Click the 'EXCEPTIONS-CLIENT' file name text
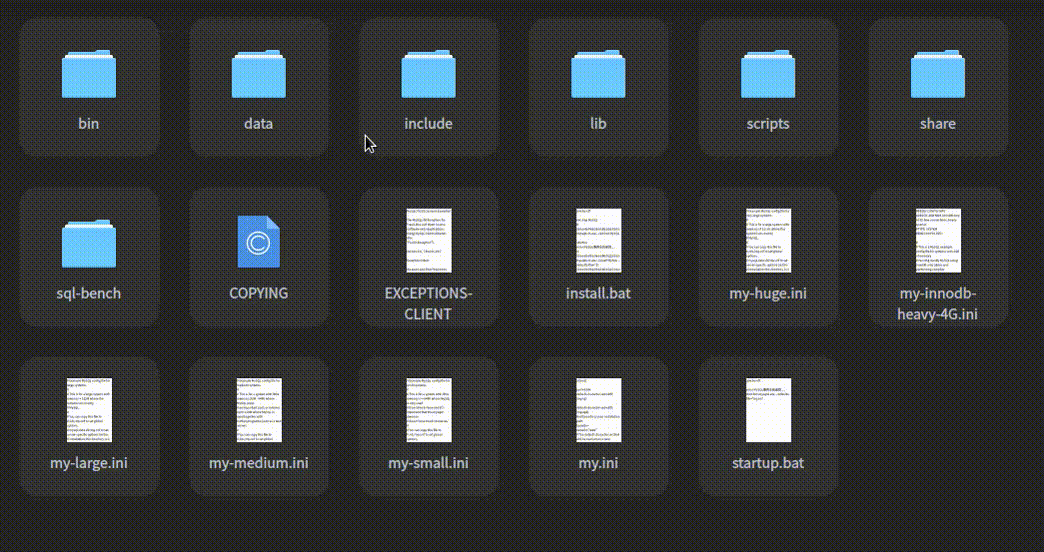Viewport: 1044px width, 552px height. pos(428,303)
